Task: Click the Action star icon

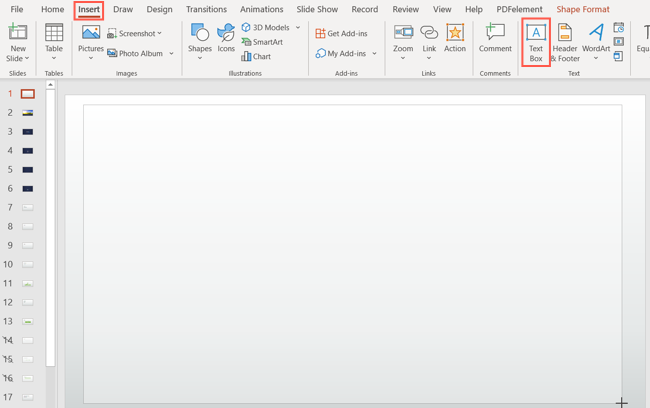Action: coord(455,32)
